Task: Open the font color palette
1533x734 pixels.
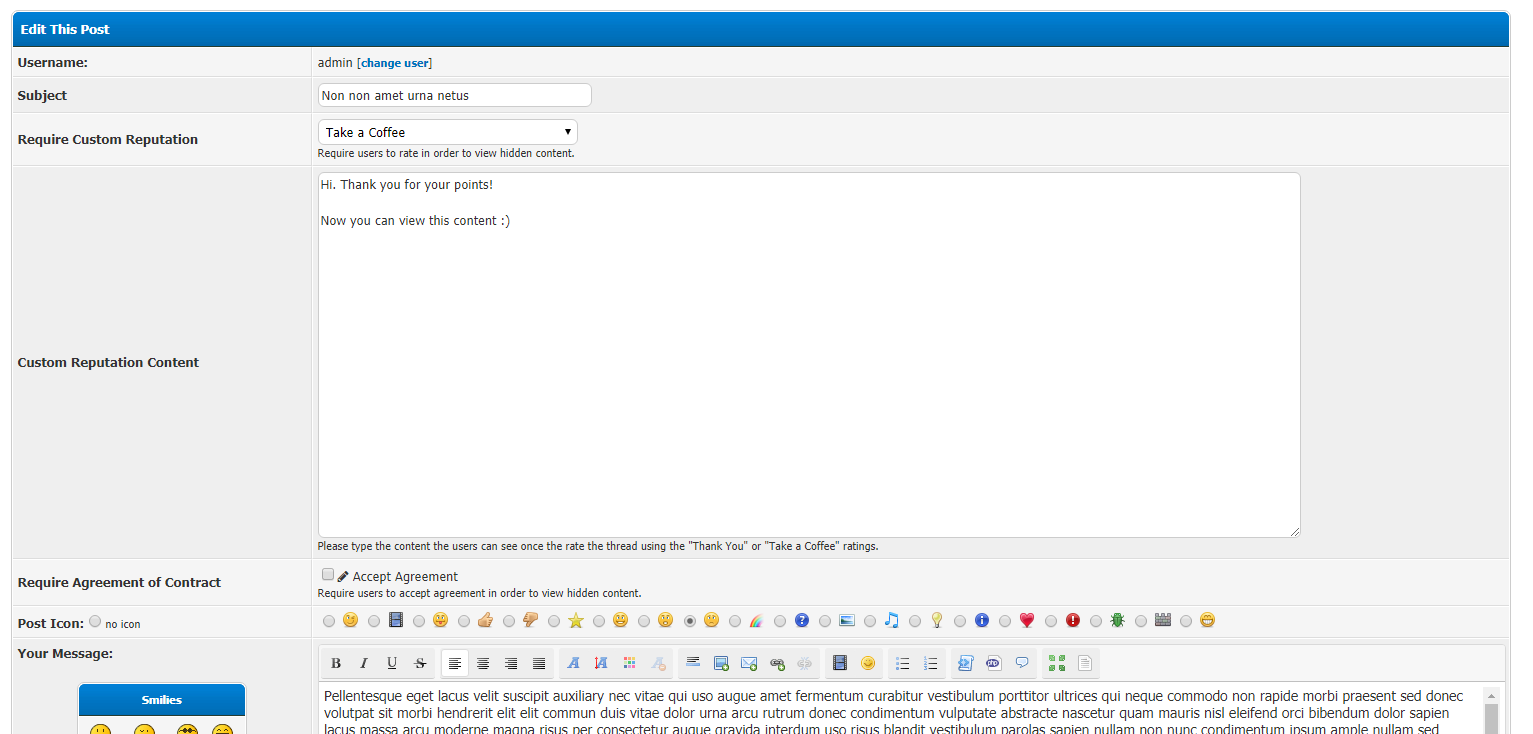Action: [x=629, y=663]
